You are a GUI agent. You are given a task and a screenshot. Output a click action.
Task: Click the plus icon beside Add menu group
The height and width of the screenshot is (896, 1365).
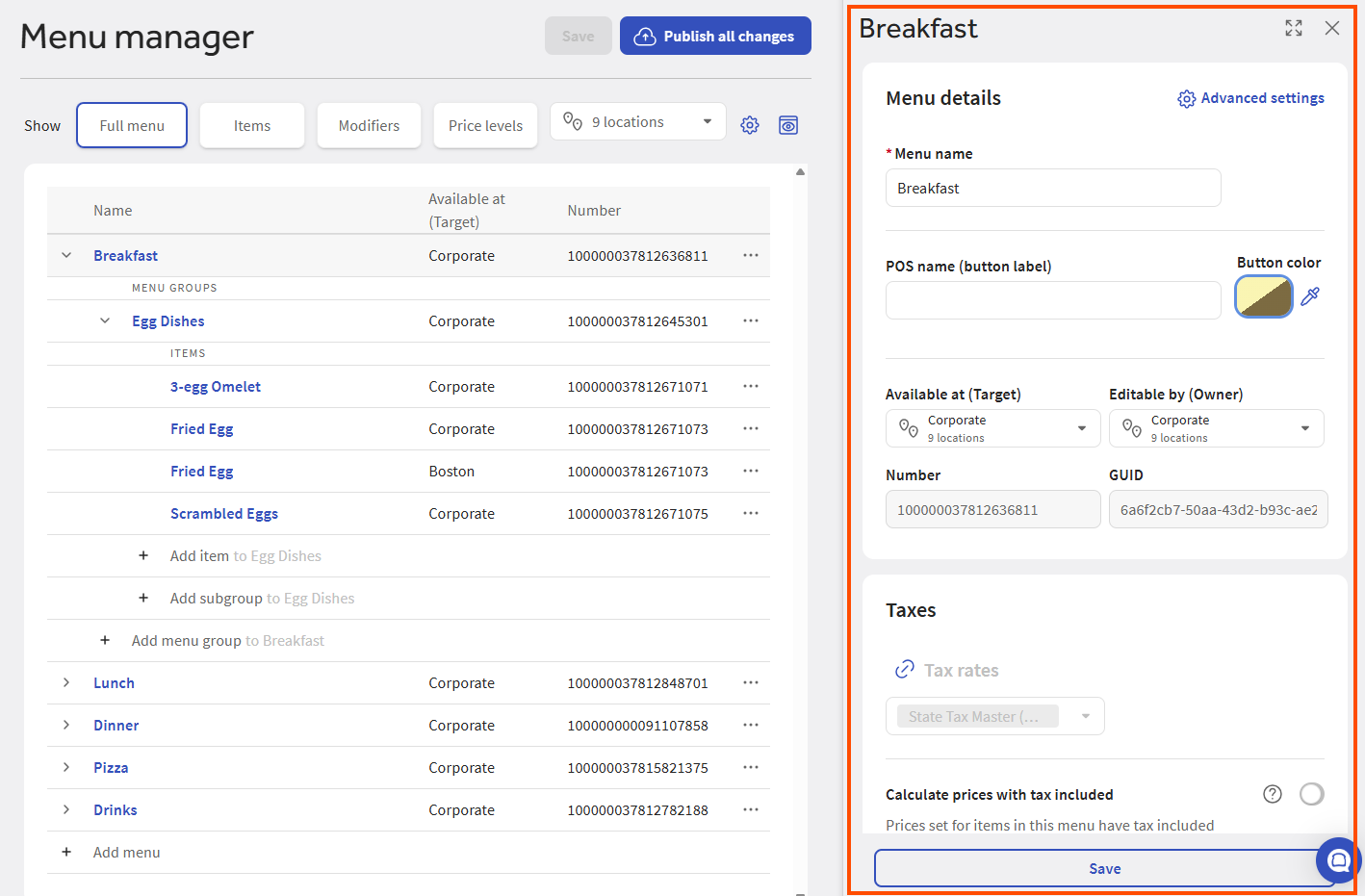tap(105, 640)
